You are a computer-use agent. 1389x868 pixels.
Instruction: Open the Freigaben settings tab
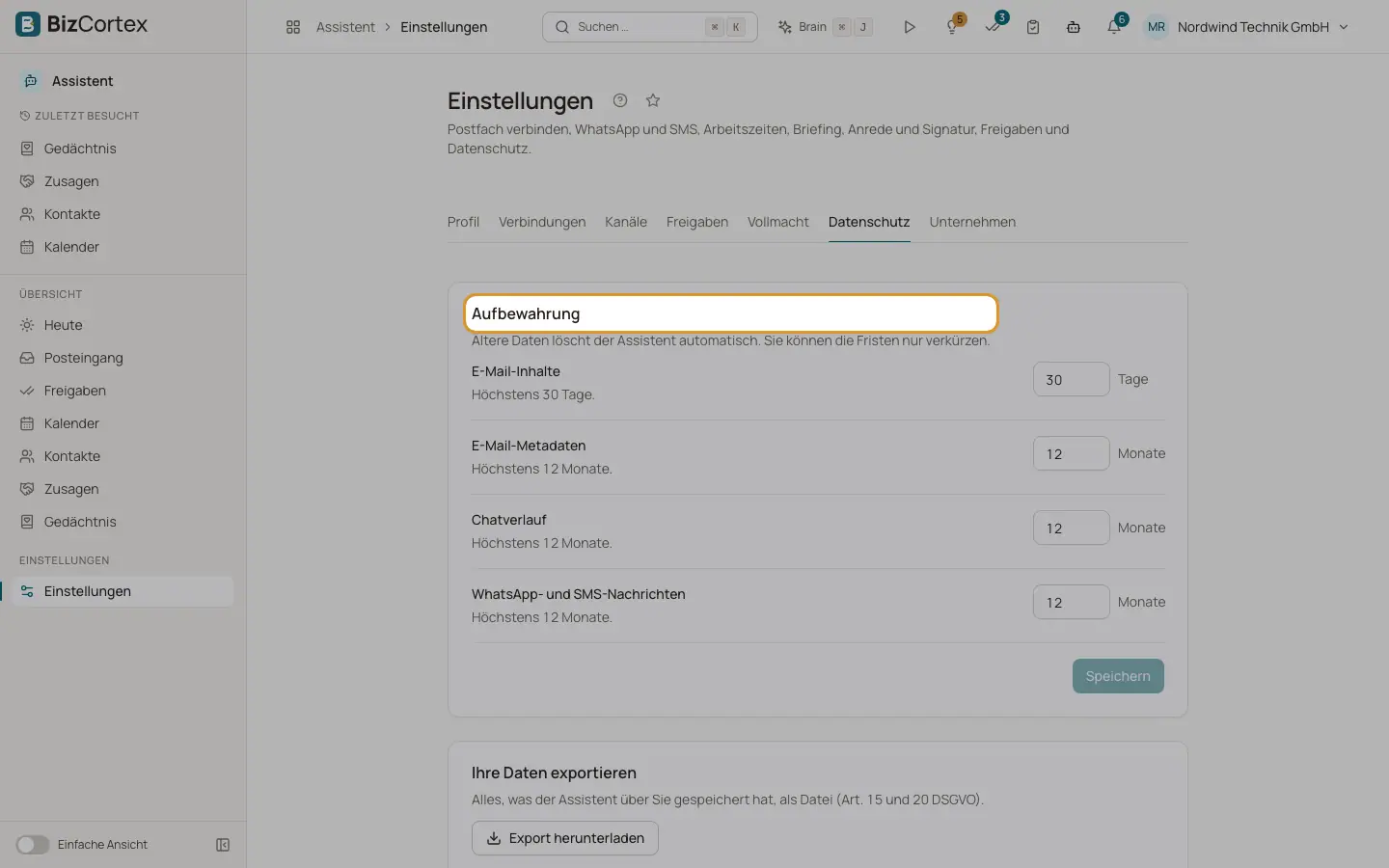point(697,222)
